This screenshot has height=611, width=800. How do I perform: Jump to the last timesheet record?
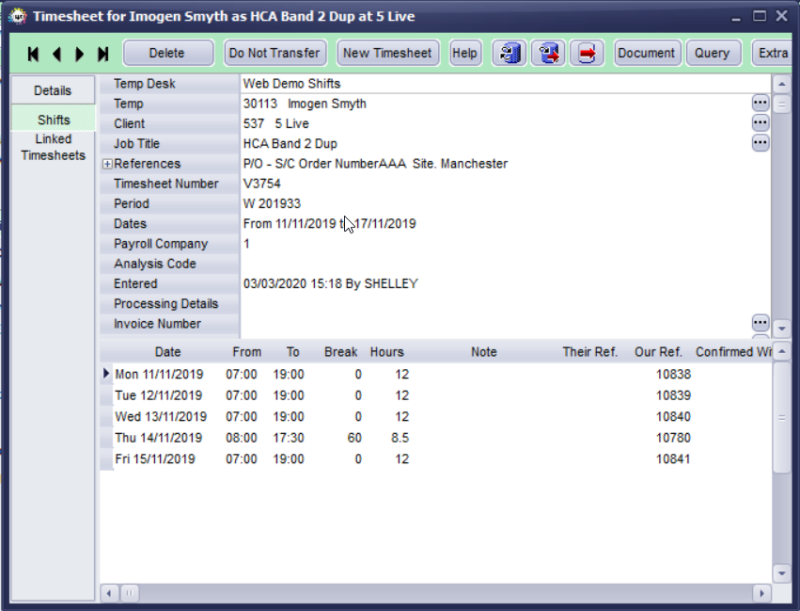click(103, 54)
